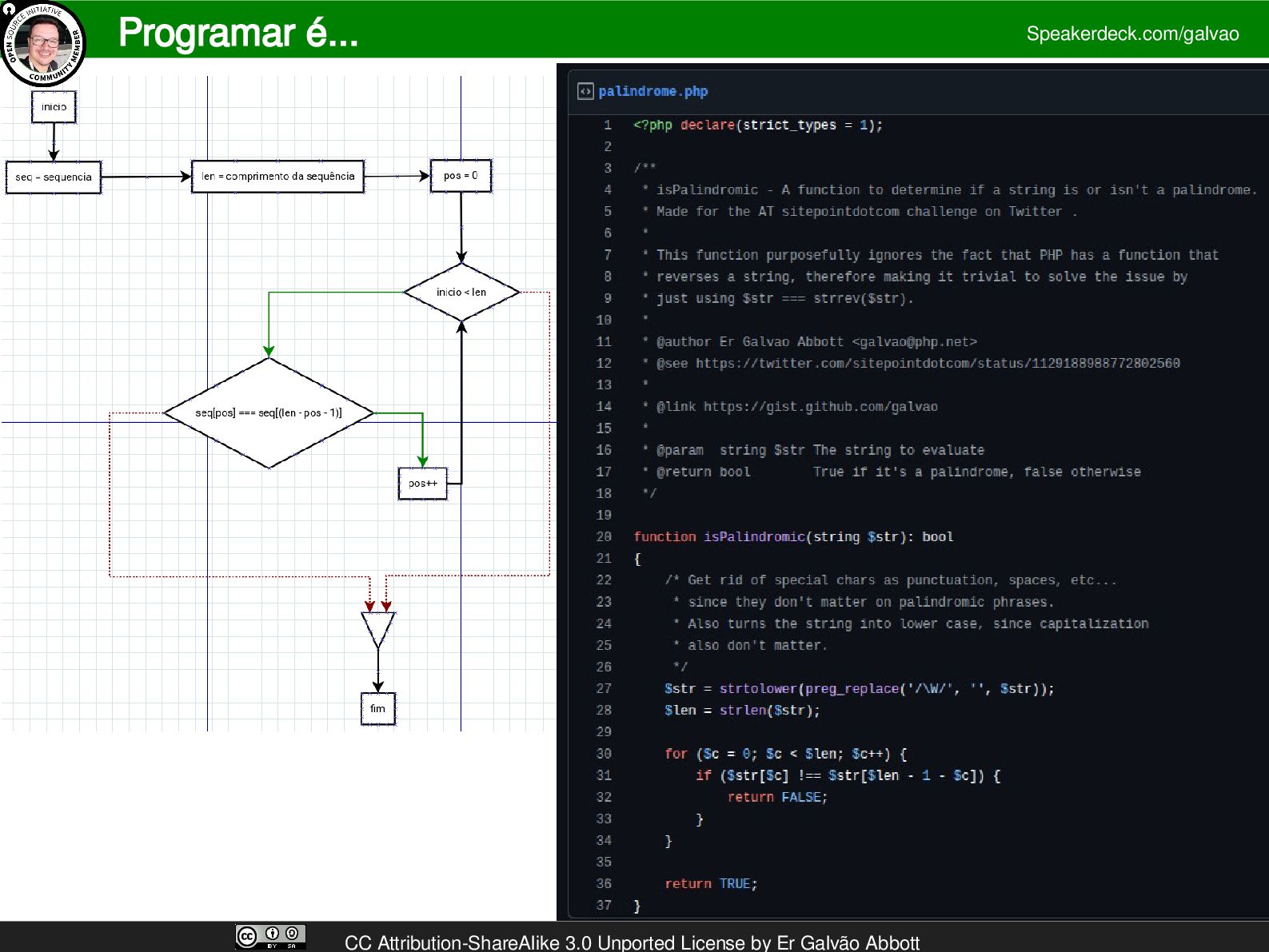Click line number 37 in code gutter

point(604,905)
